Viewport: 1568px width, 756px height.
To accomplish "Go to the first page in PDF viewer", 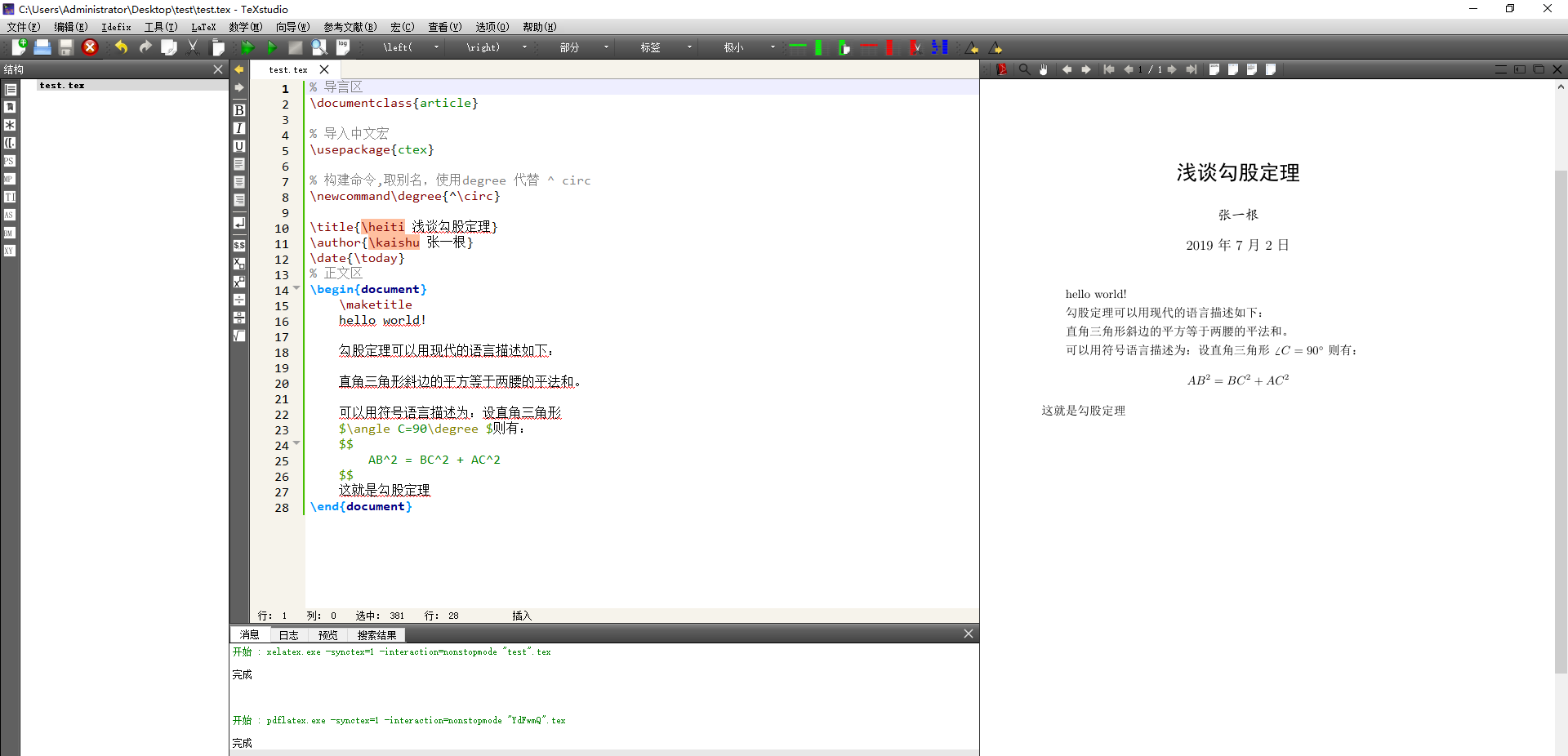I will (1108, 69).
